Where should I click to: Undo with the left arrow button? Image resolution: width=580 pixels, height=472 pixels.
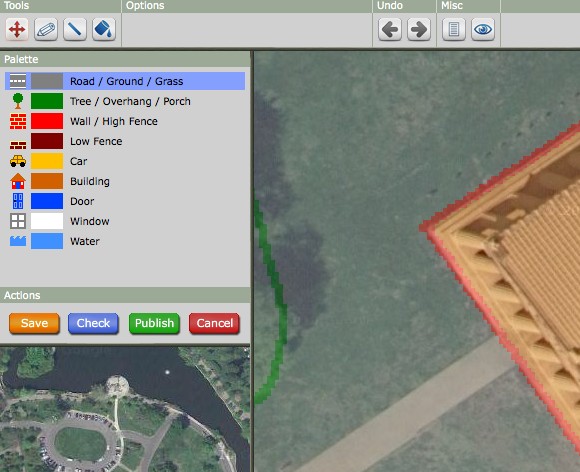pos(390,29)
